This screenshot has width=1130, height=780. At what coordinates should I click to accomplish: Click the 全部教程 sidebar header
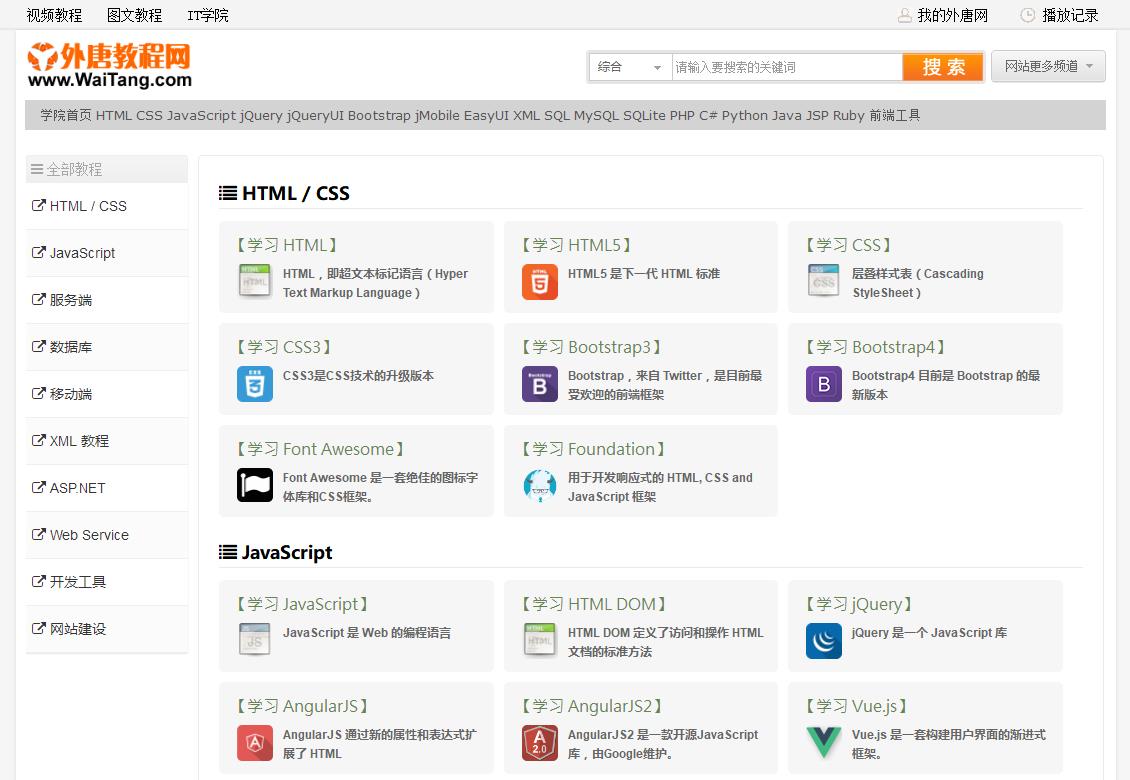coord(107,169)
